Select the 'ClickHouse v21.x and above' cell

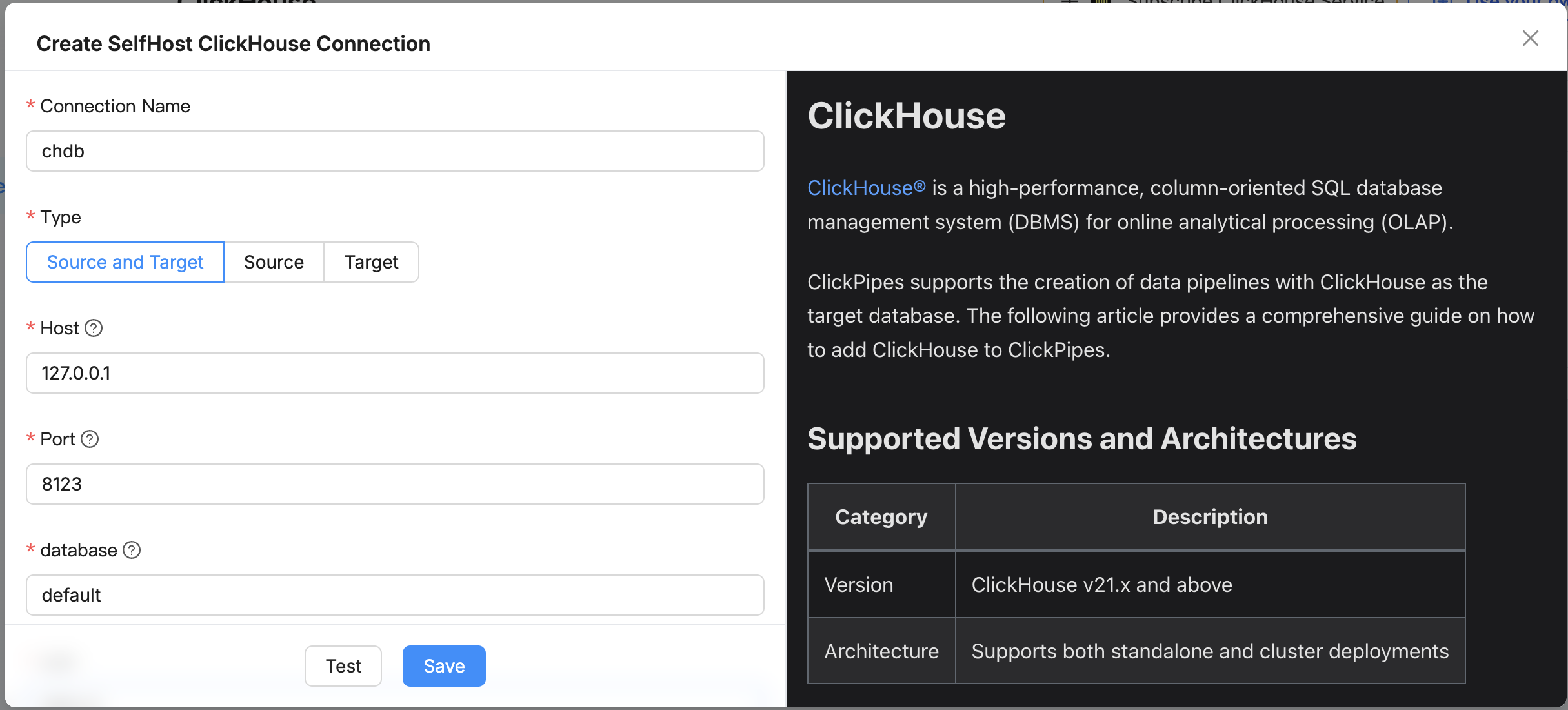[x=1211, y=585]
